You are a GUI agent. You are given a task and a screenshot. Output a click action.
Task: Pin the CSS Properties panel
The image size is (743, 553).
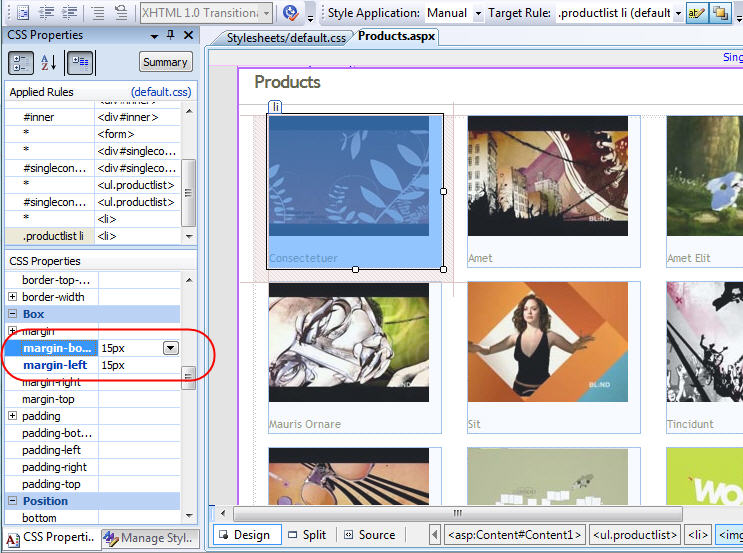coord(171,35)
